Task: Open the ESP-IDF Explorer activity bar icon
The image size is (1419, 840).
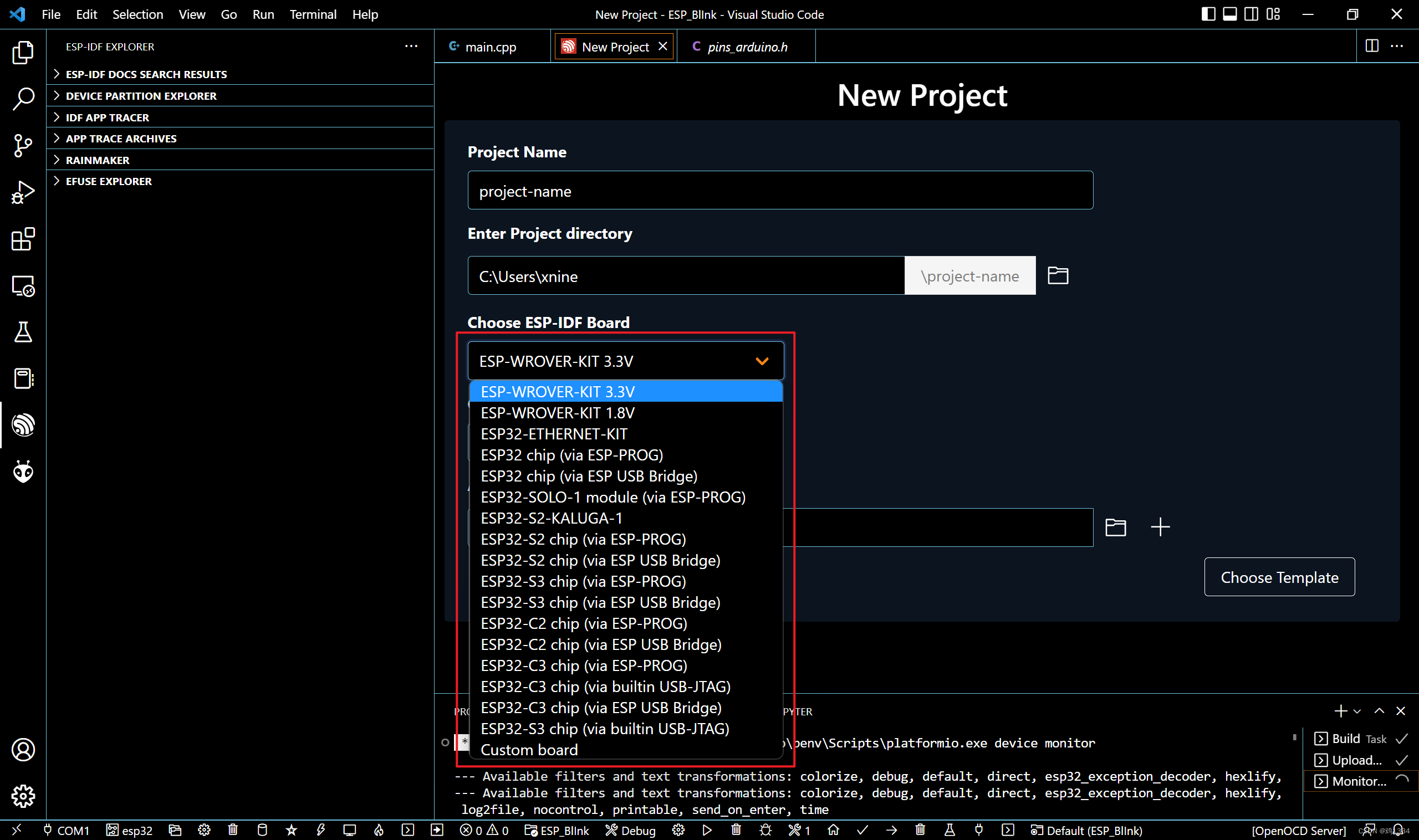Action: (23, 424)
